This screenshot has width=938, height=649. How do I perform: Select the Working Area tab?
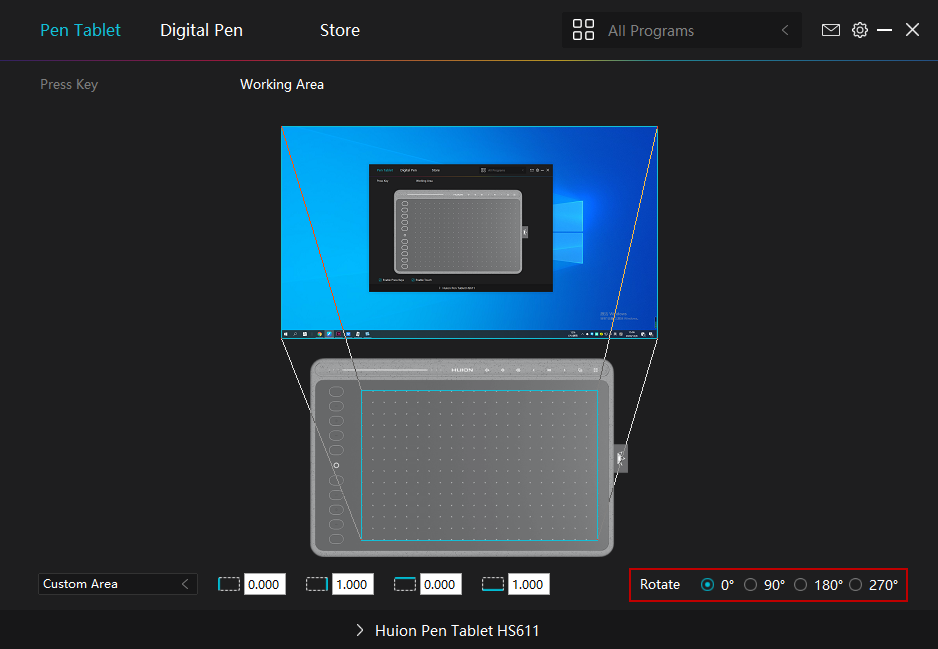[282, 84]
